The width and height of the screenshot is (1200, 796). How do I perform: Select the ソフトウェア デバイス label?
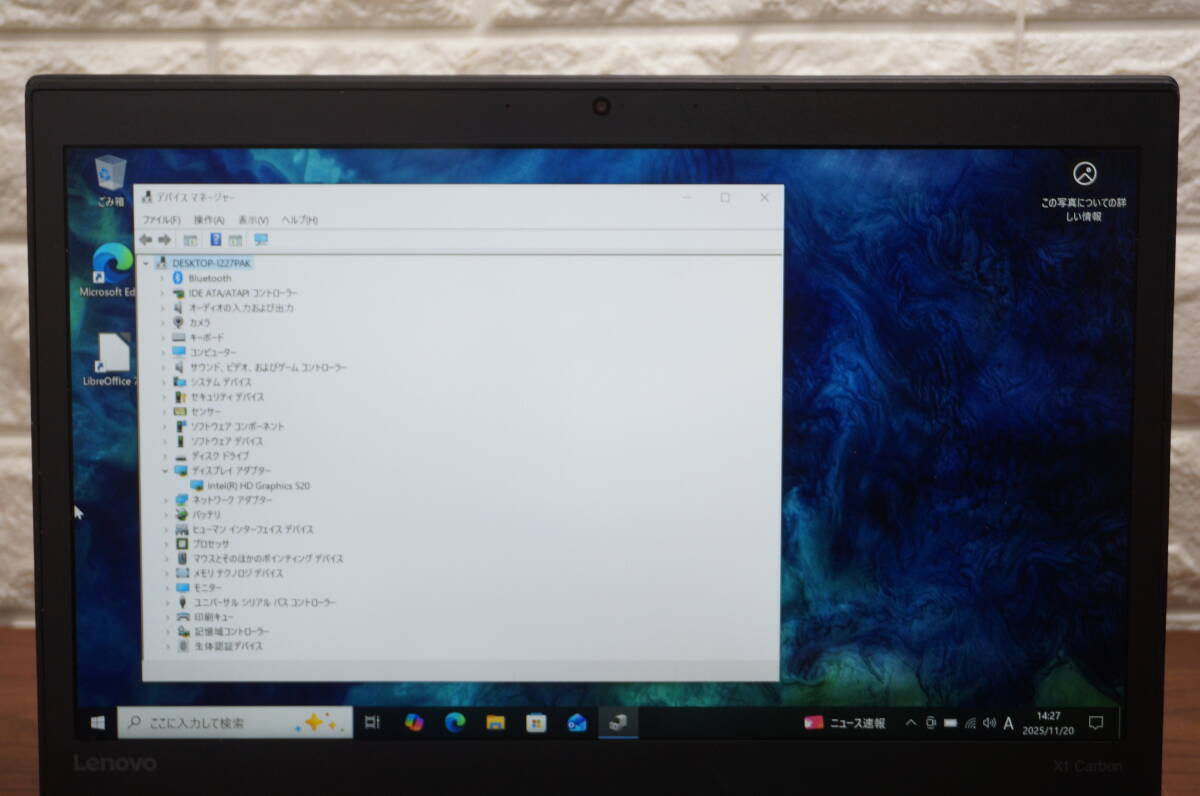[x=228, y=441]
